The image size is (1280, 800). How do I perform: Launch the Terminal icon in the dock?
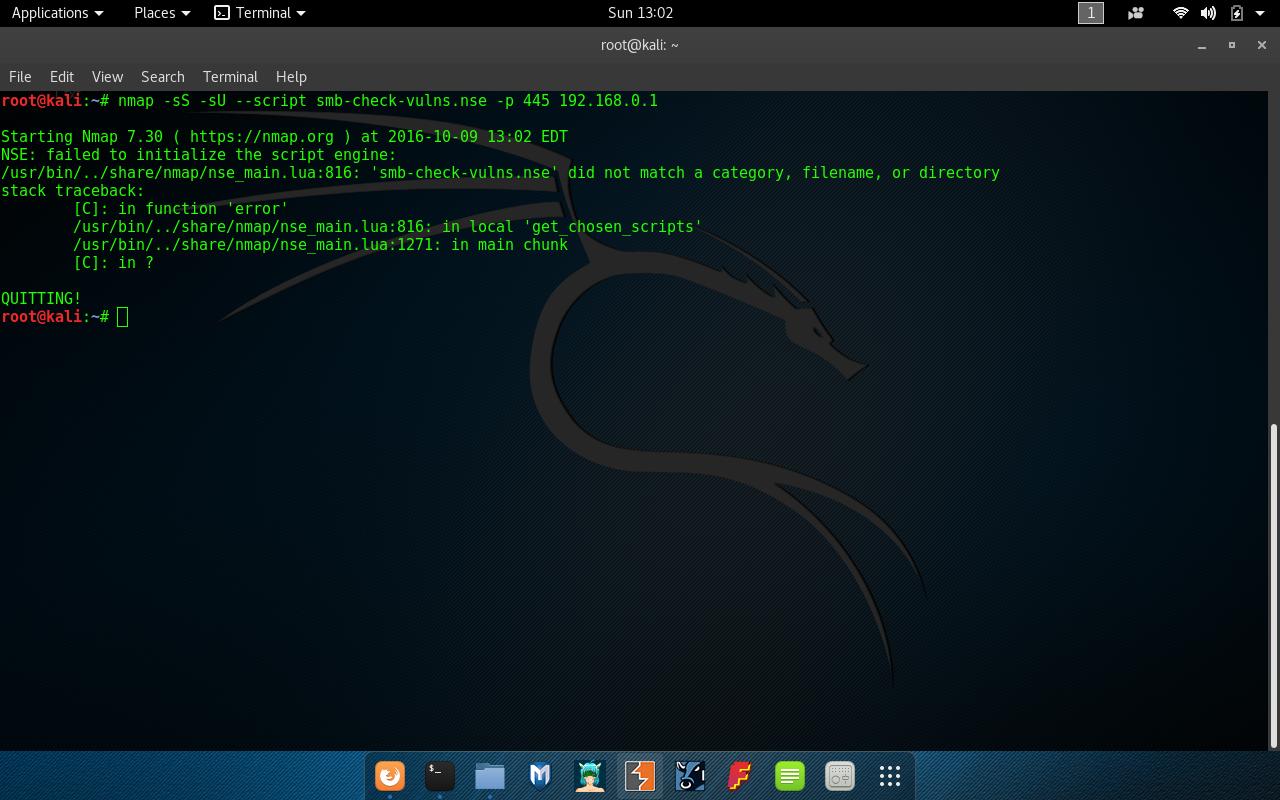pos(440,776)
